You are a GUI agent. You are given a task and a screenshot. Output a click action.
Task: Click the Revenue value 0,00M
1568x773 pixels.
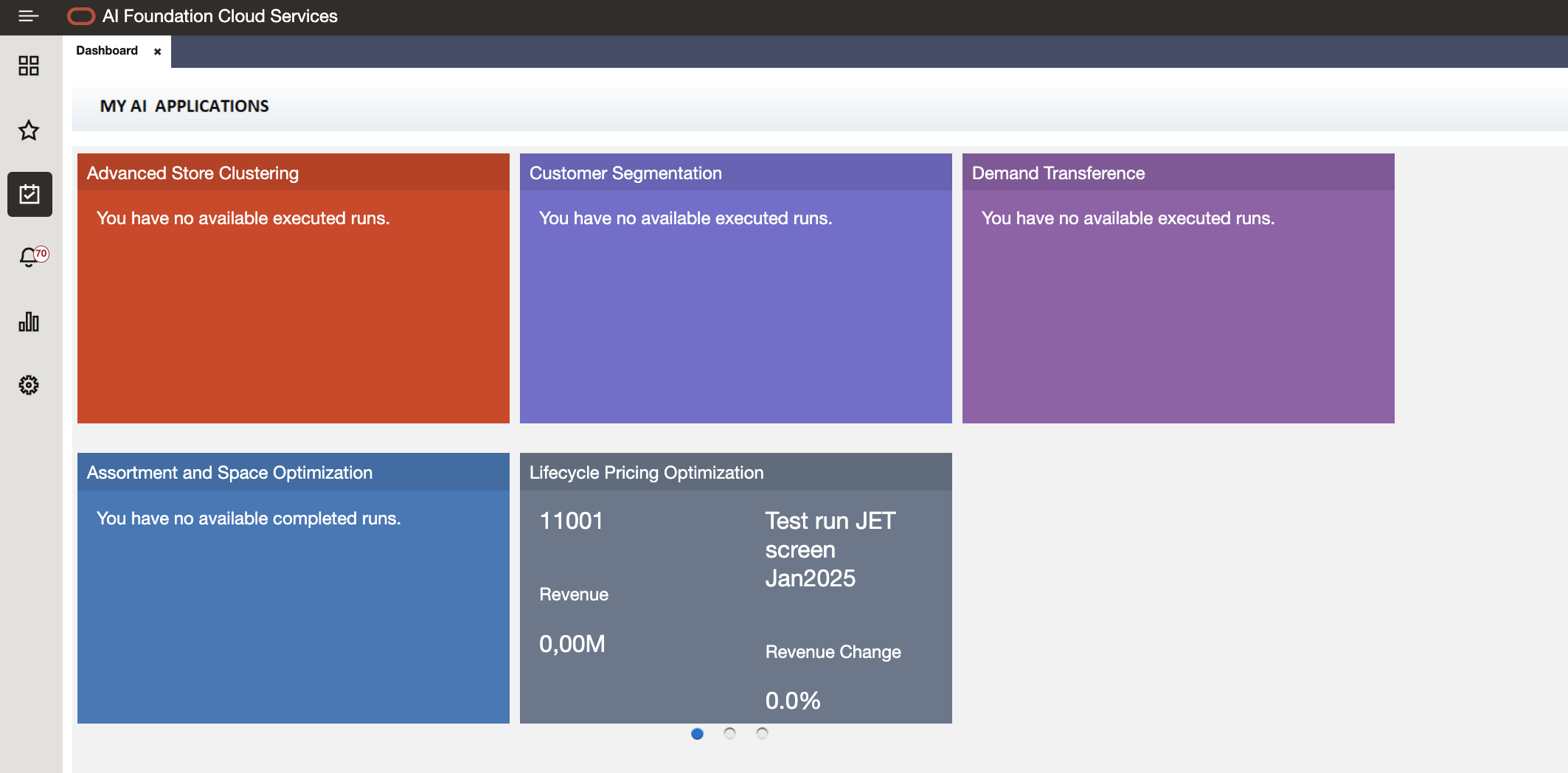point(572,644)
